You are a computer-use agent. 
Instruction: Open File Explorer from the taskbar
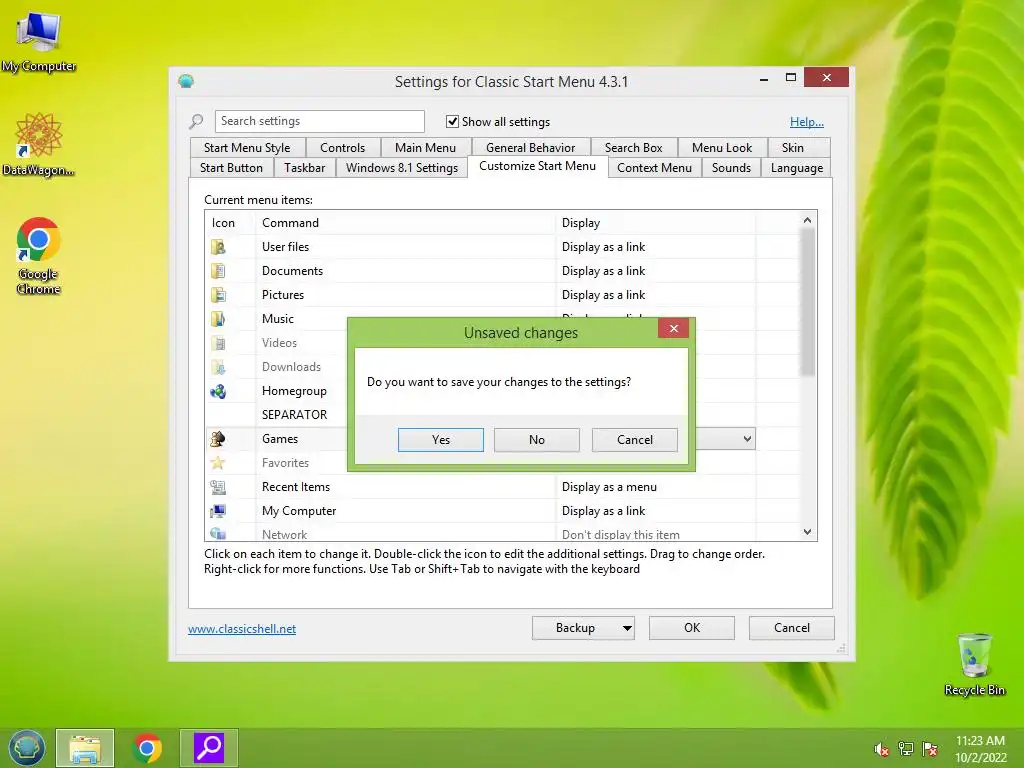pyautogui.click(x=85, y=748)
